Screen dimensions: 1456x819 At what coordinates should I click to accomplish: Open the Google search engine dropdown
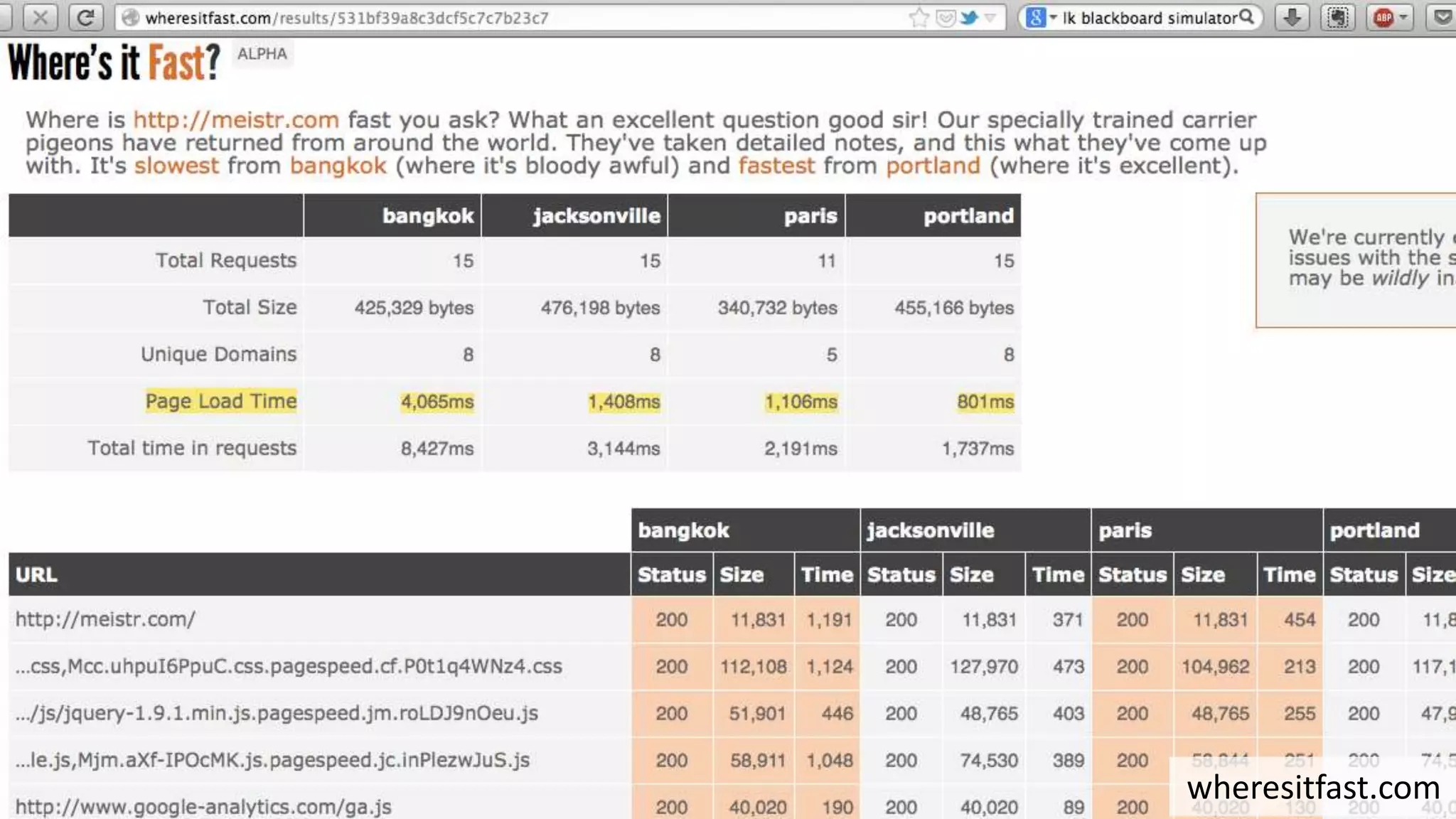tap(1041, 18)
